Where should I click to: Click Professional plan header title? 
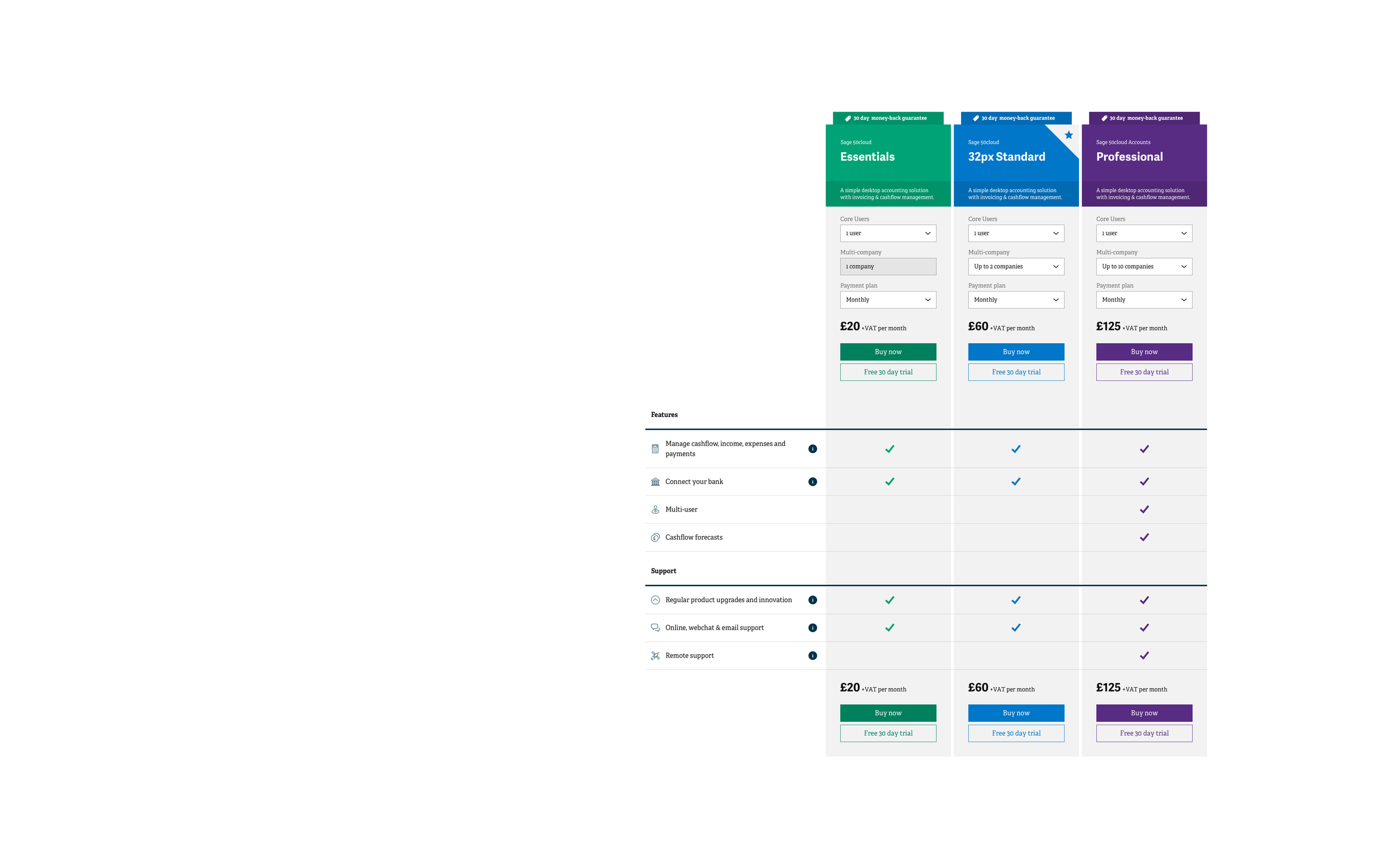point(1129,157)
